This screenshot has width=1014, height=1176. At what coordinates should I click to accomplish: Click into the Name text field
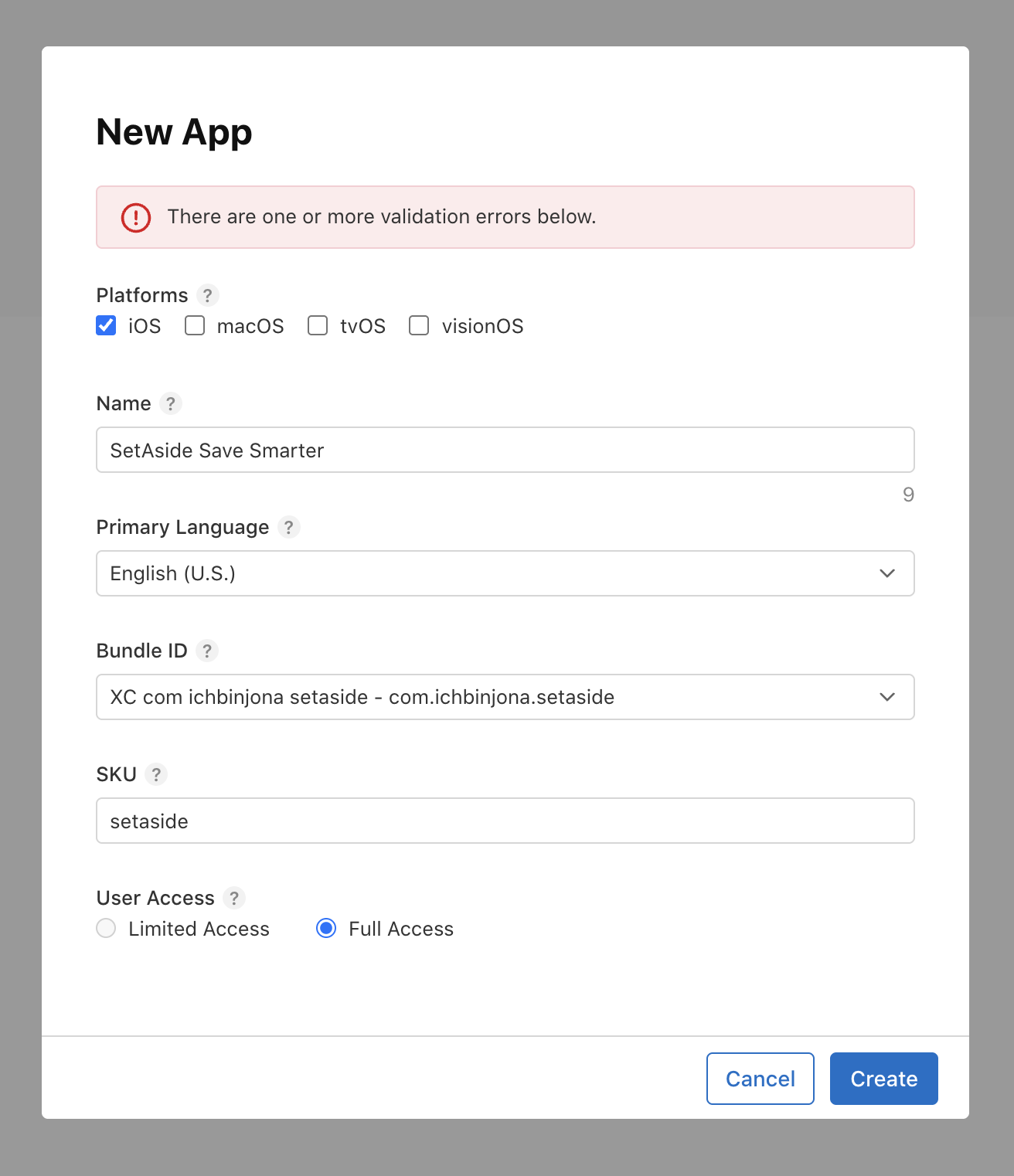tap(505, 450)
